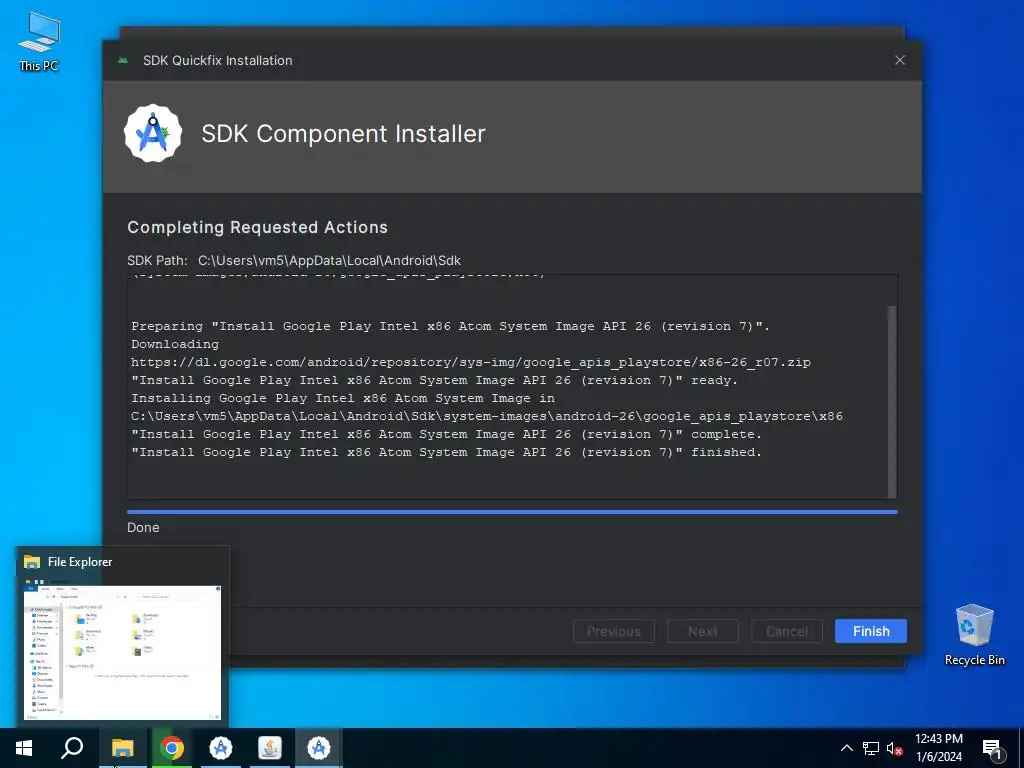Click the Android Studio logo in installer header
Image resolution: width=1024 pixels, height=768 pixels.
pyautogui.click(x=153, y=133)
